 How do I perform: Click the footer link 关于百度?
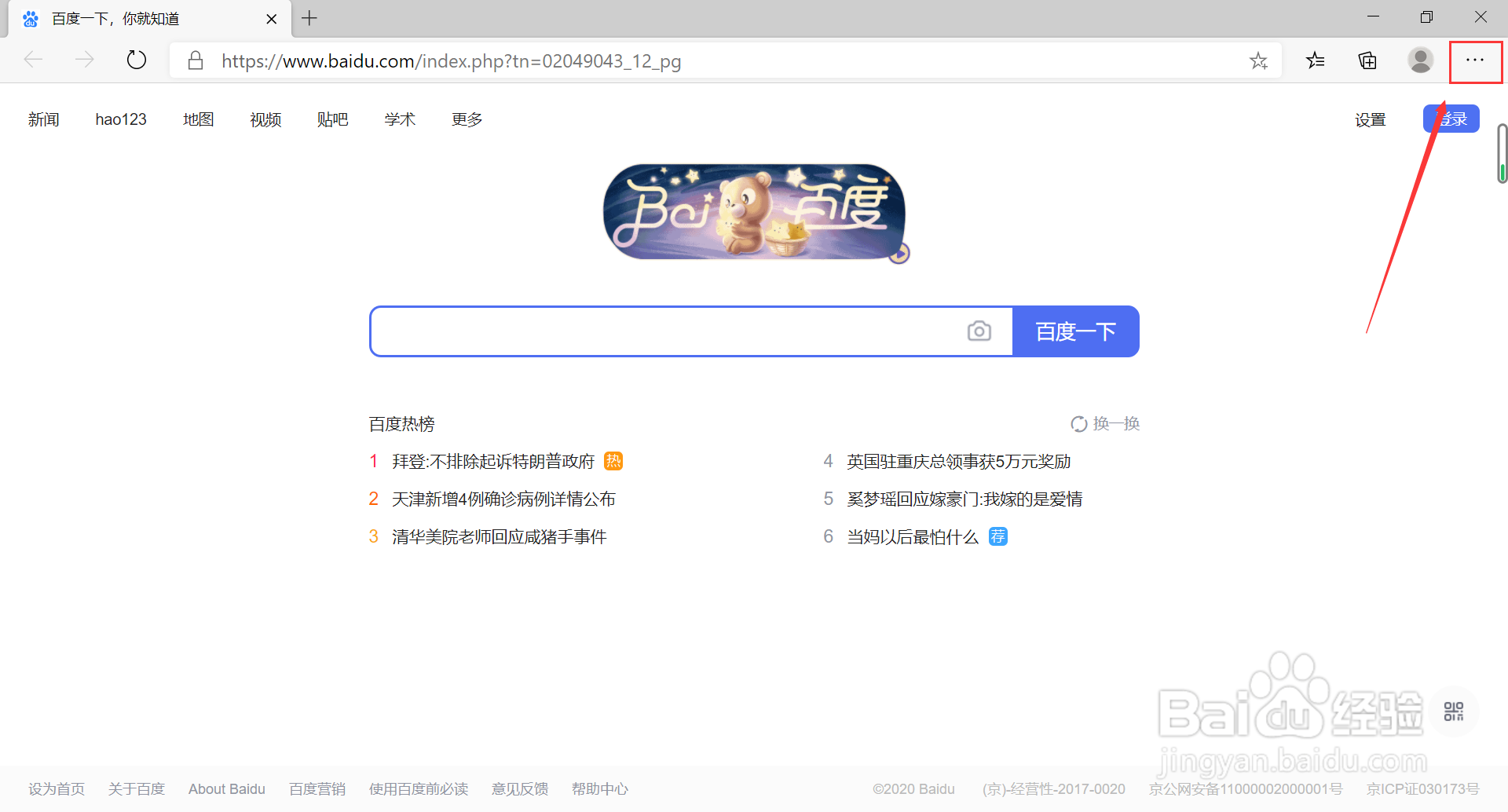point(137,789)
